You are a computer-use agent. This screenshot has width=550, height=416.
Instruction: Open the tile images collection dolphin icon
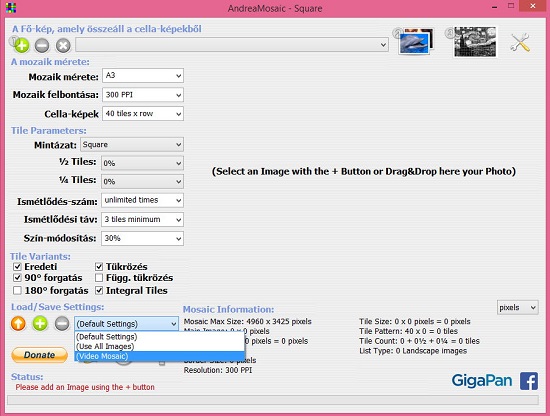(x=416, y=41)
